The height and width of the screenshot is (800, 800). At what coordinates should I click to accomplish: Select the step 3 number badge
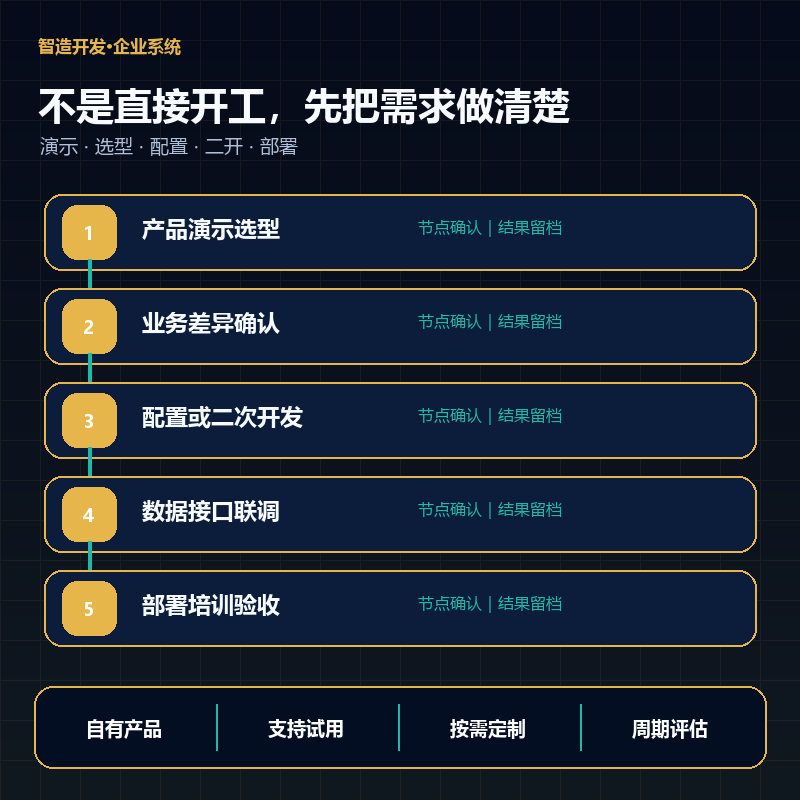89,420
